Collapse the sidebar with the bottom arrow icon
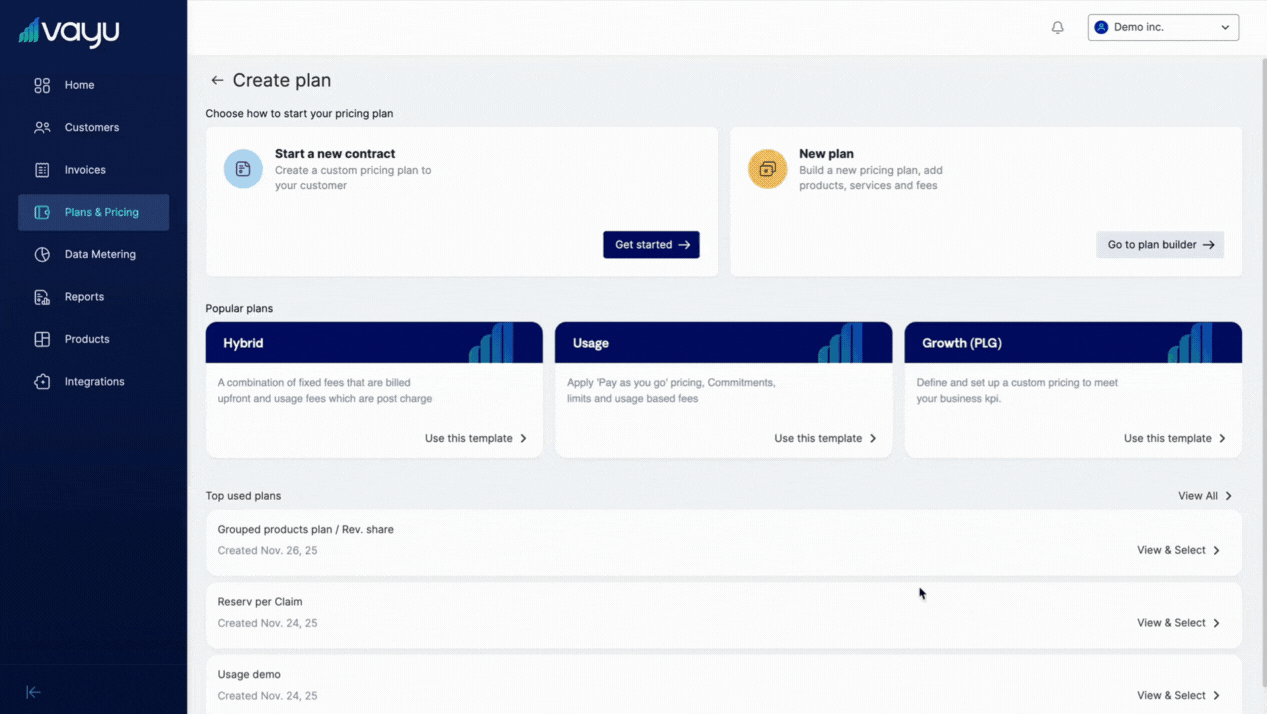Screen dimensions: 1267x714 [x=33, y=692]
